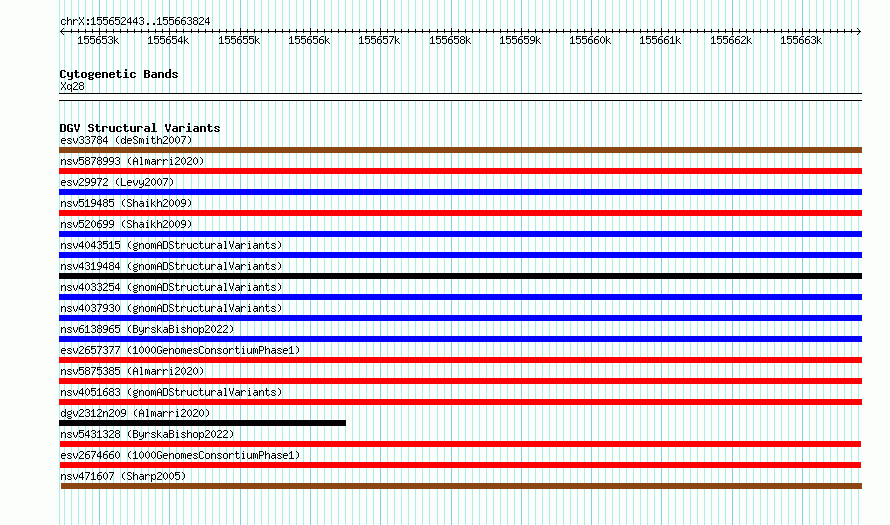Open the Xq28 band label
The height and width of the screenshot is (525, 890).
(72, 86)
